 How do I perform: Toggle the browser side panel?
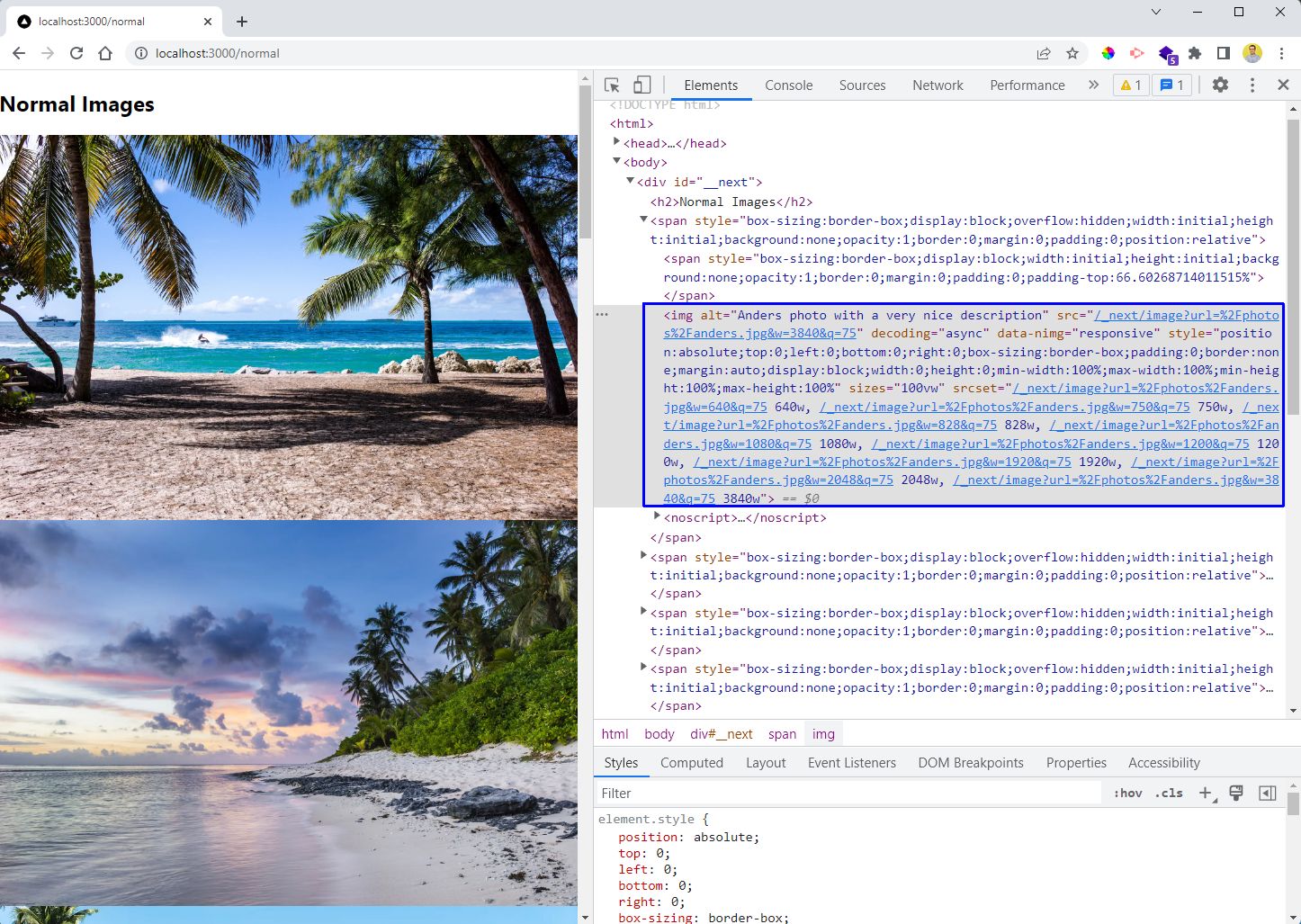coord(1223,53)
